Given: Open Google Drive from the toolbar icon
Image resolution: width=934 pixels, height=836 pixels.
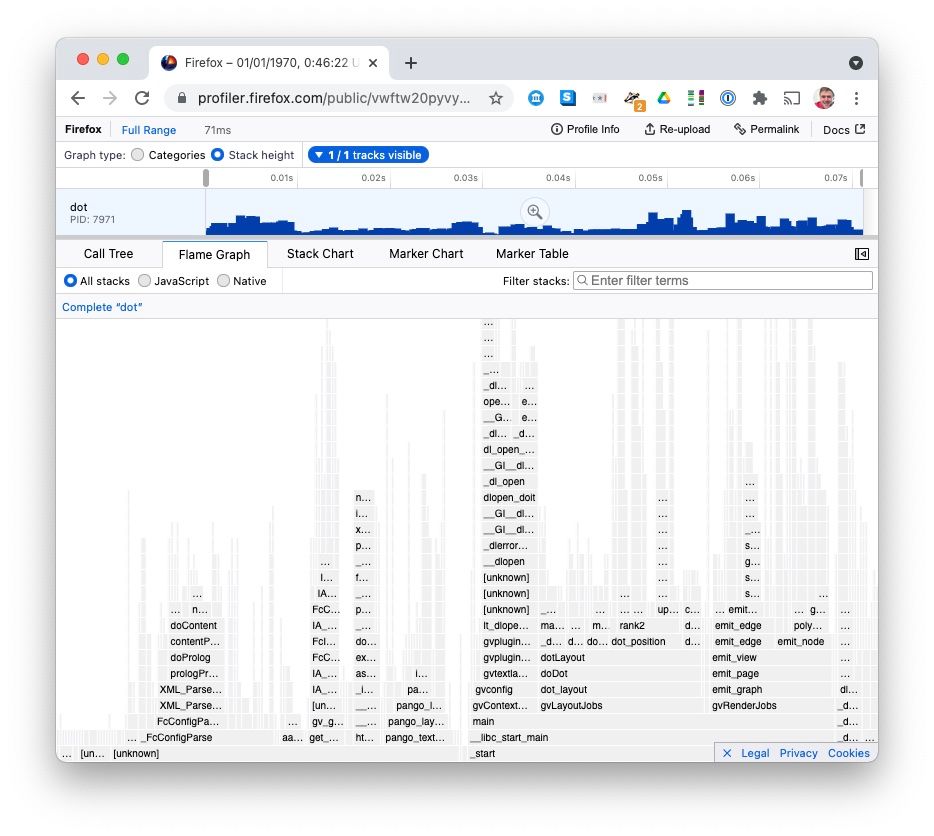Looking at the screenshot, I should coord(664,97).
